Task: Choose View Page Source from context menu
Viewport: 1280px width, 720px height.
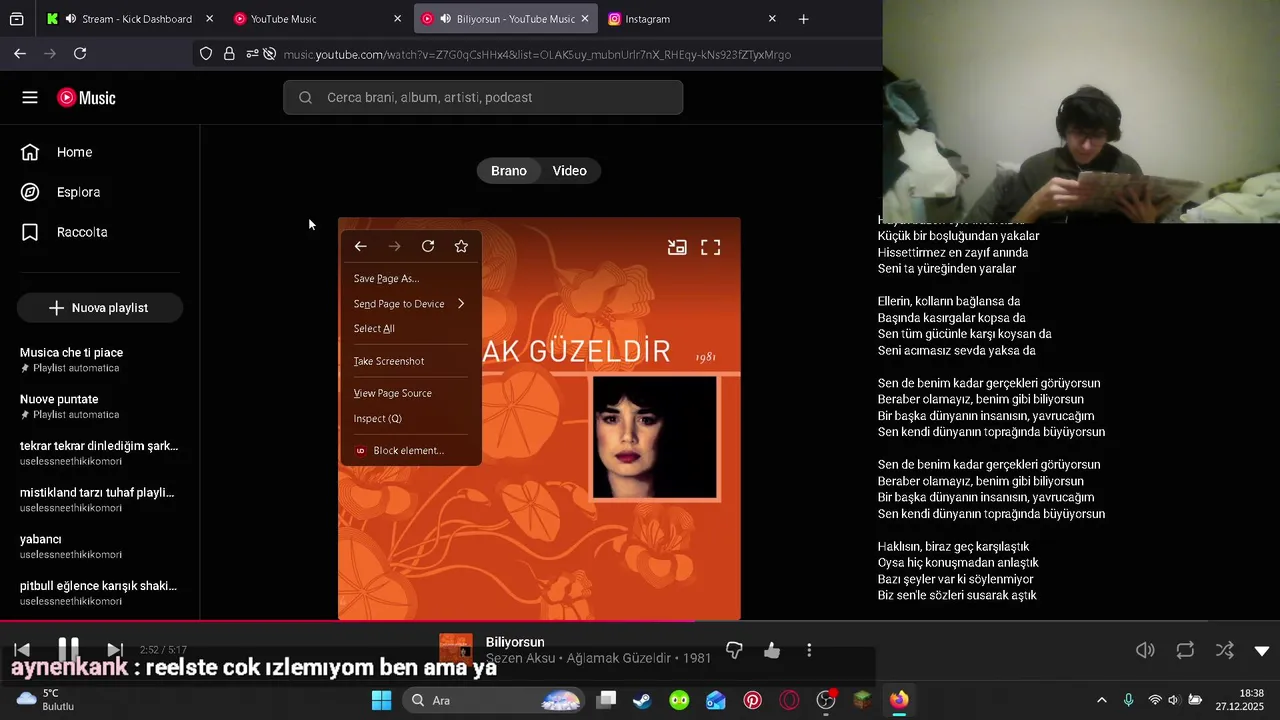Action: pos(410,393)
